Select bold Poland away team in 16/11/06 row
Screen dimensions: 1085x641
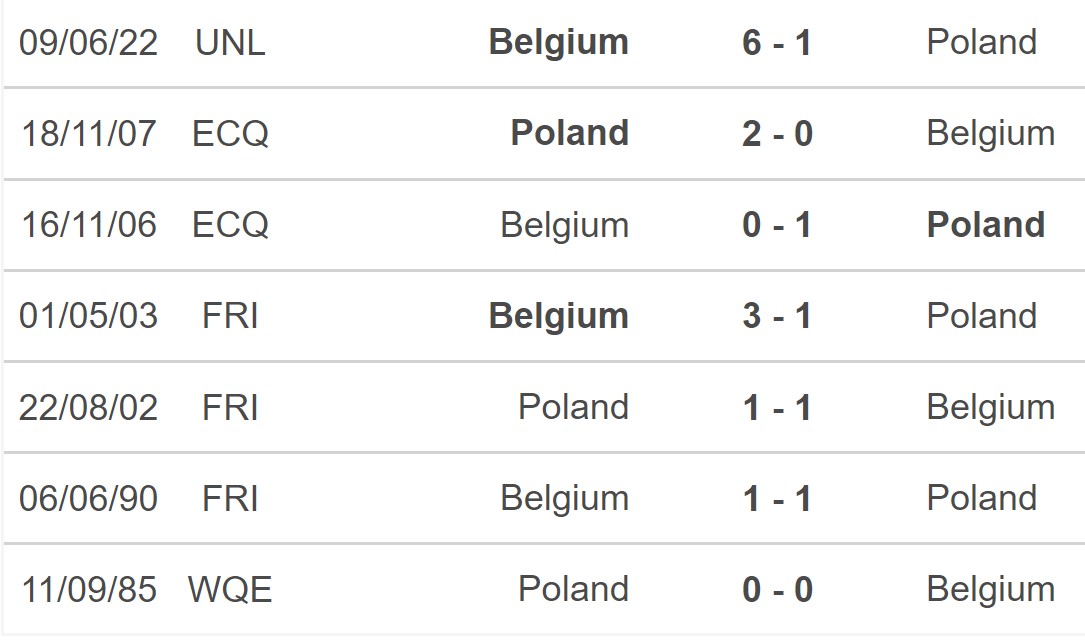(x=985, y=224)
